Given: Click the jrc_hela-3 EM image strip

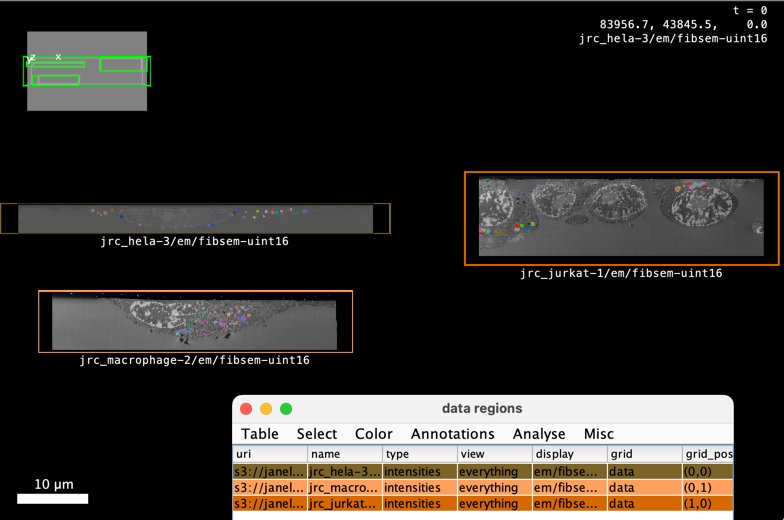Looking at the screenshot, I should point(195,218).
